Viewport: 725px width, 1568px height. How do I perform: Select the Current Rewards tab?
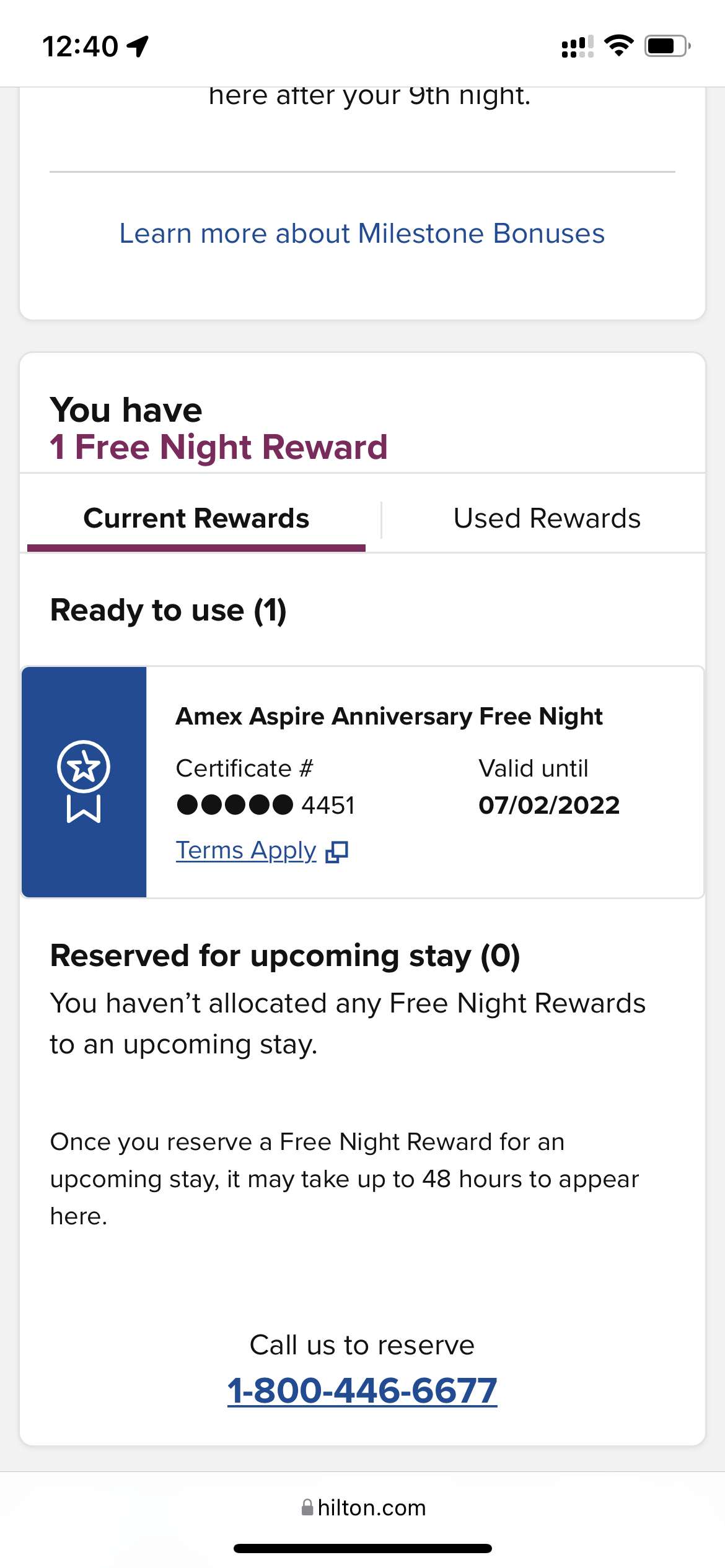coord(196,518)
